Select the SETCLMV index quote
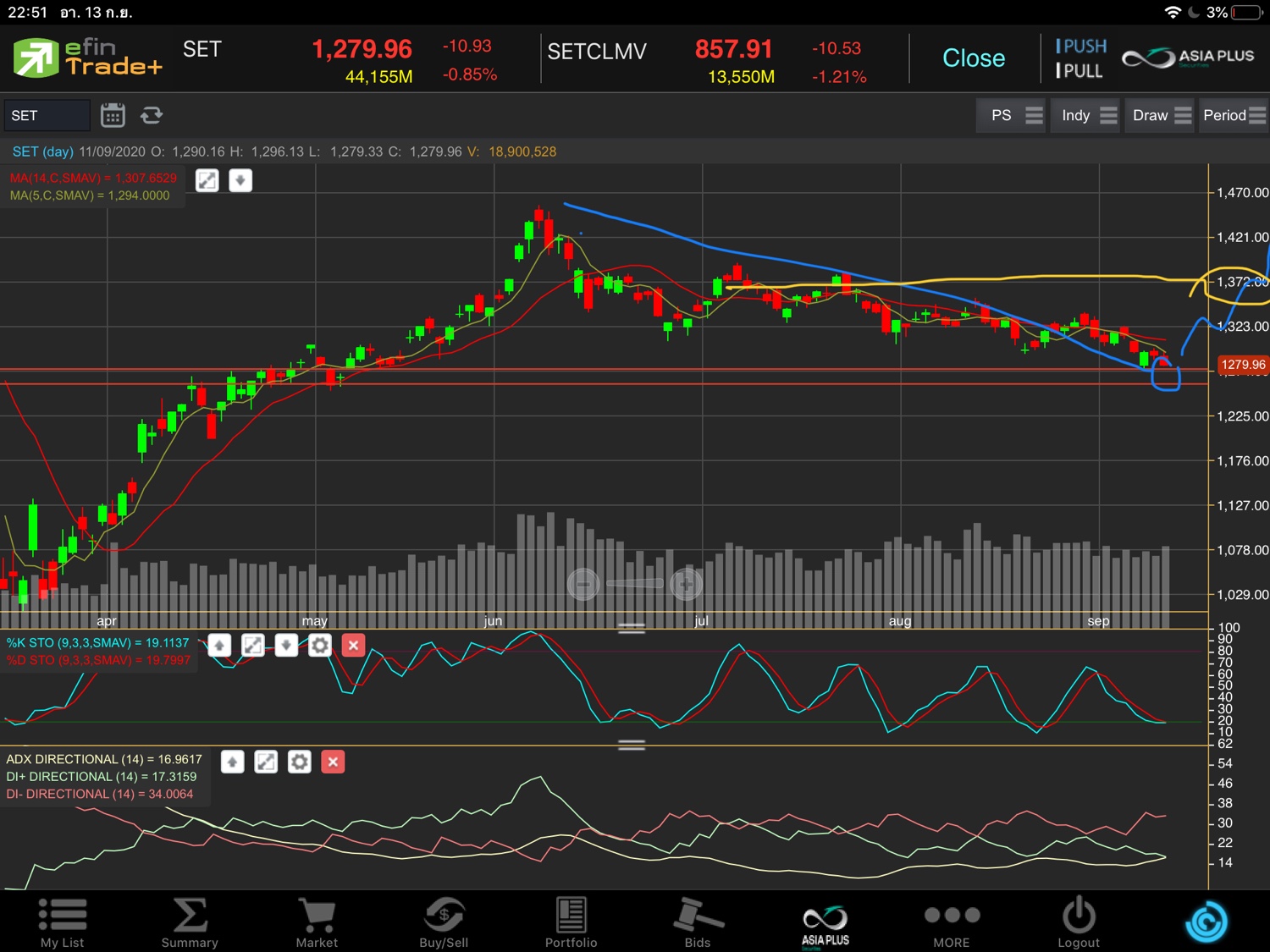 tap(597, 52)
